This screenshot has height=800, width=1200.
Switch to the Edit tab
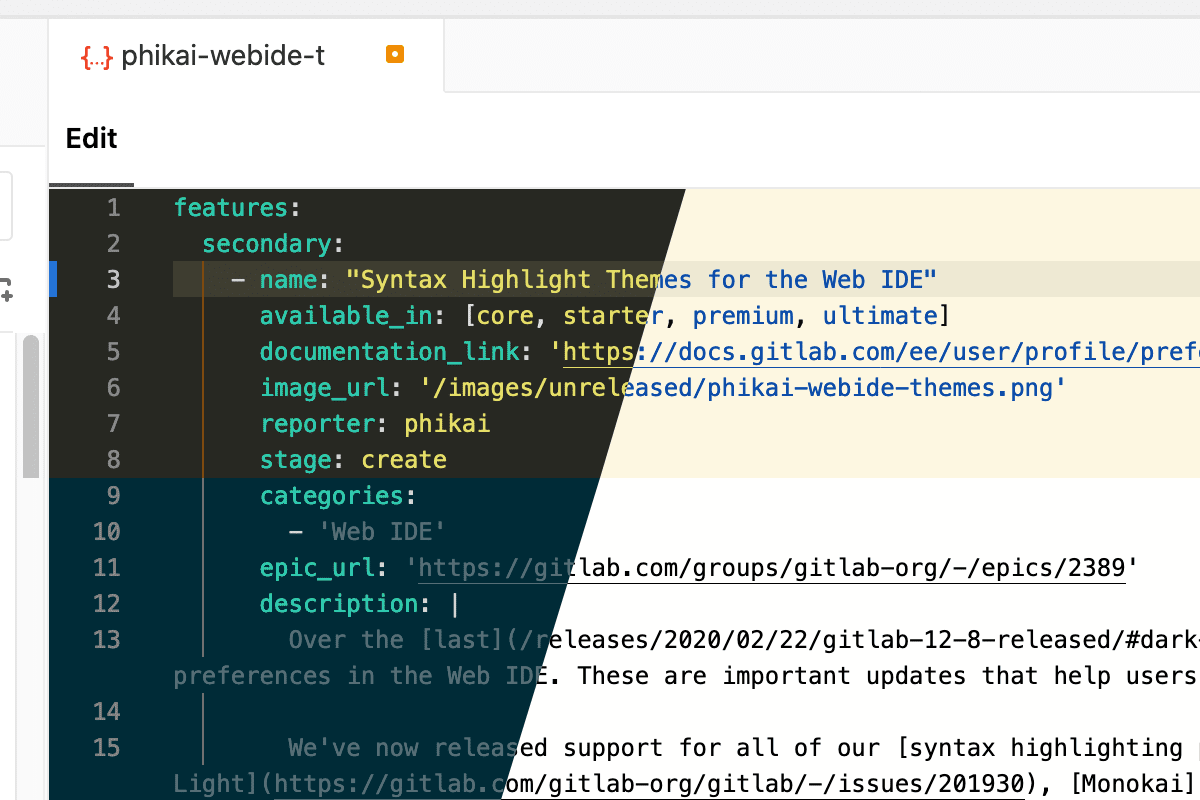click(91, 138)
